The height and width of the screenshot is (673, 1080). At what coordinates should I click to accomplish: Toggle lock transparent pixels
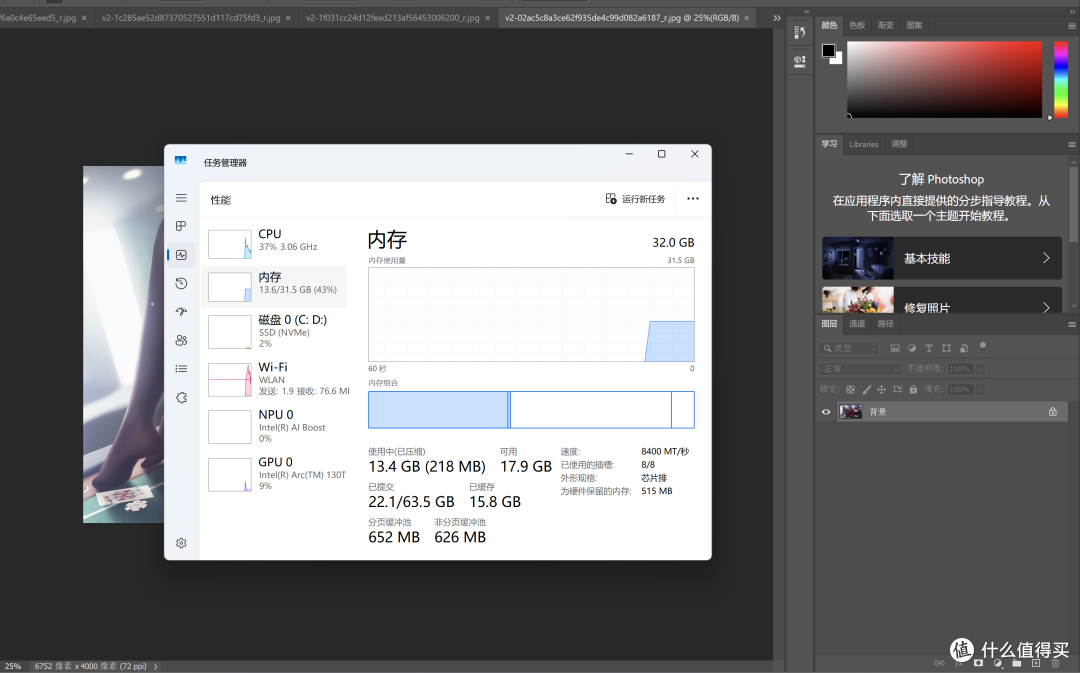851,389
